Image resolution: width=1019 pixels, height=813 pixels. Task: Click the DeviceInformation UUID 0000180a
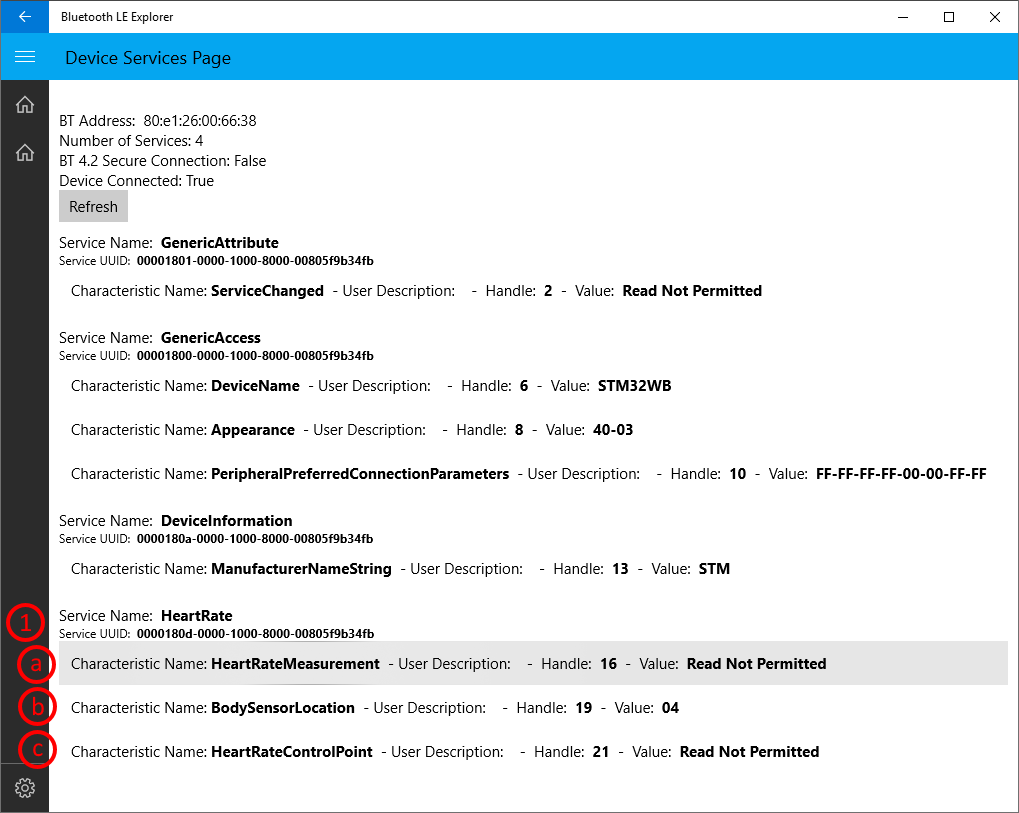(255, 539)
